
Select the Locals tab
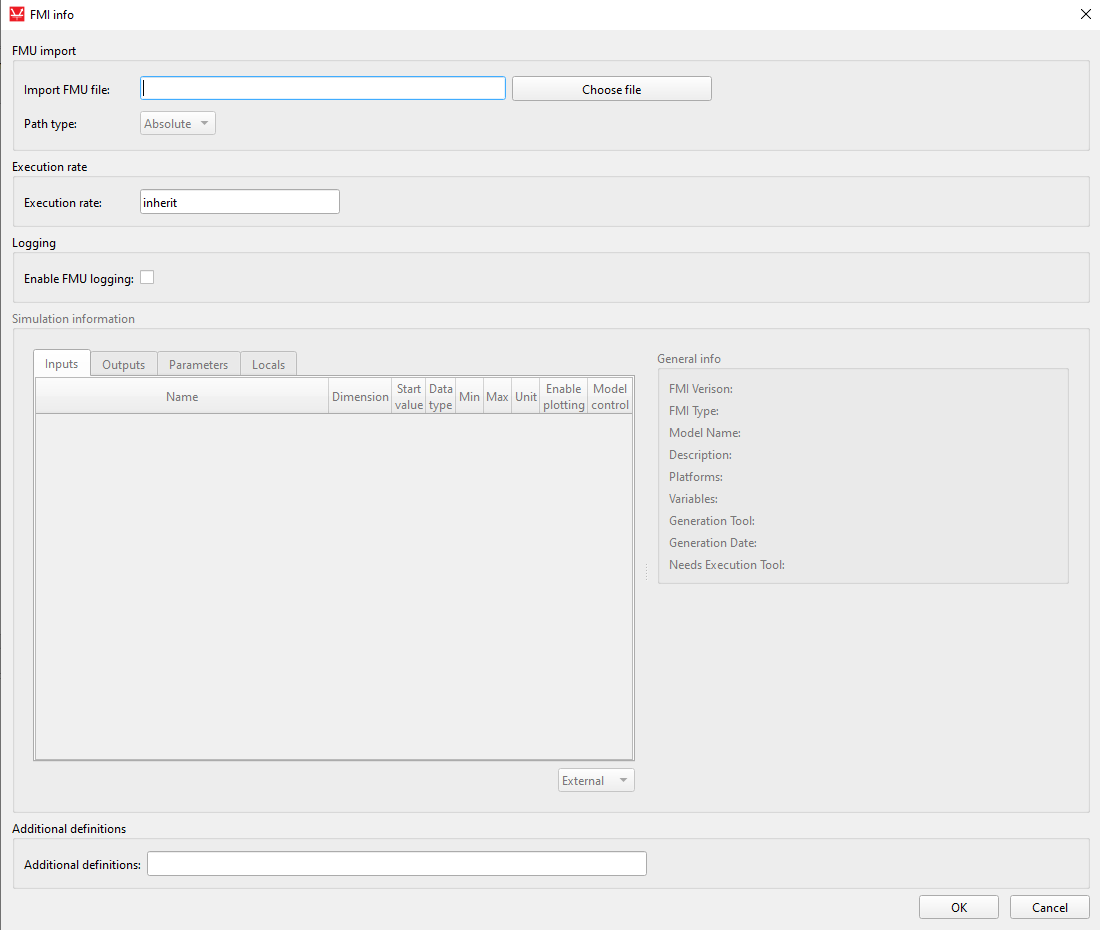tap(268, 365)
